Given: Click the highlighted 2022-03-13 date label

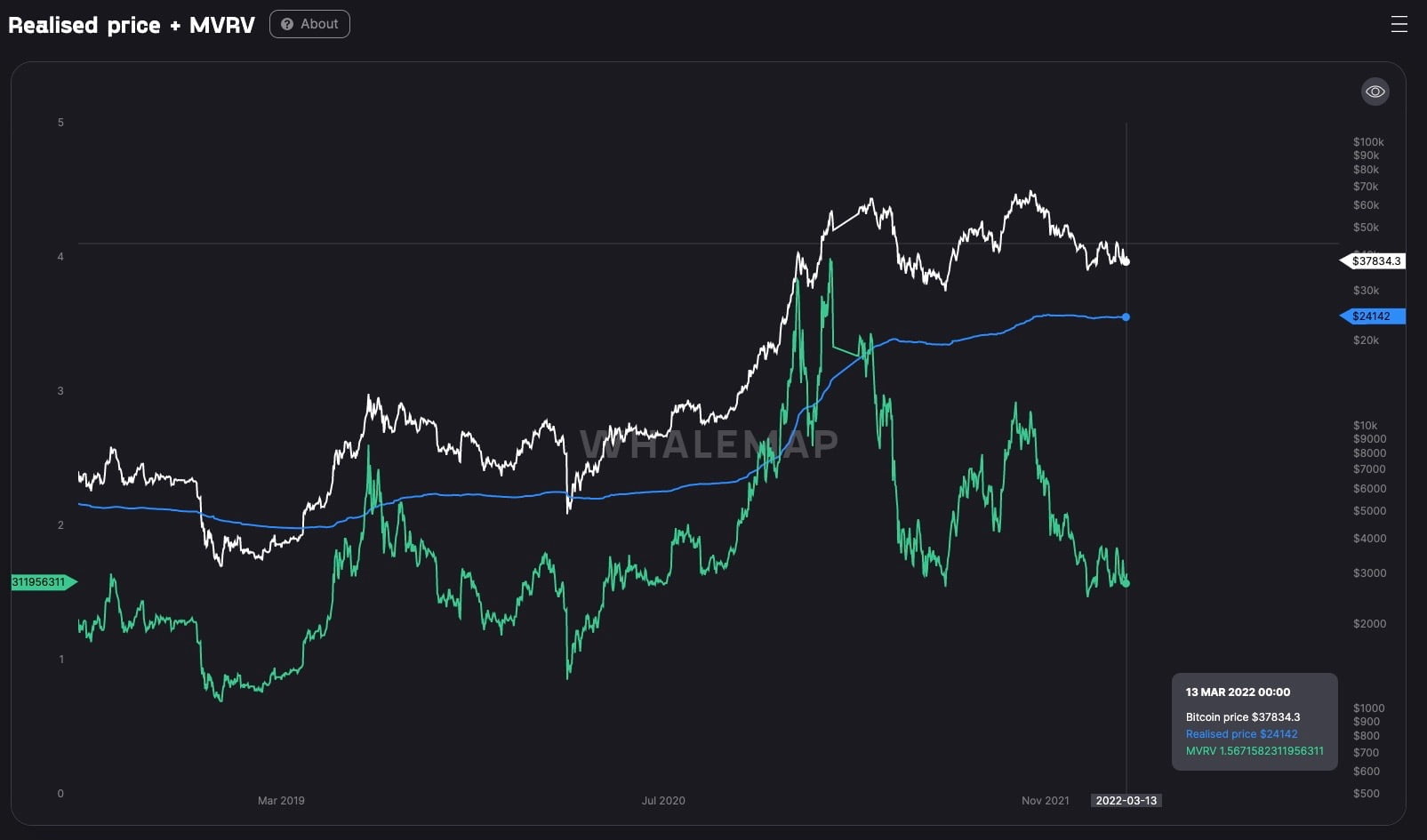Looking at the screenshot, I should click(1126, 801).
